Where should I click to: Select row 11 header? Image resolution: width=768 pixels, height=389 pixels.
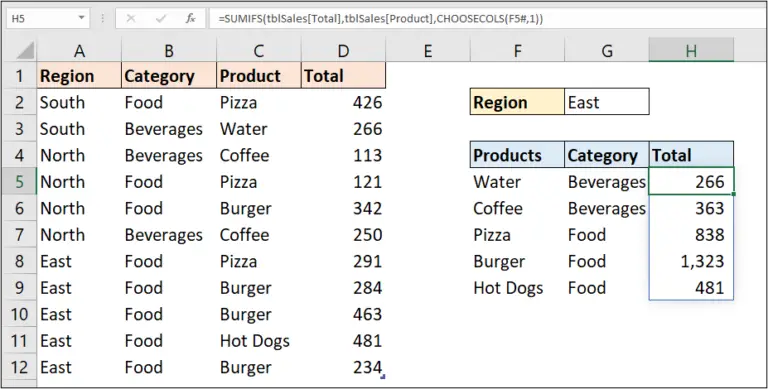20,340
